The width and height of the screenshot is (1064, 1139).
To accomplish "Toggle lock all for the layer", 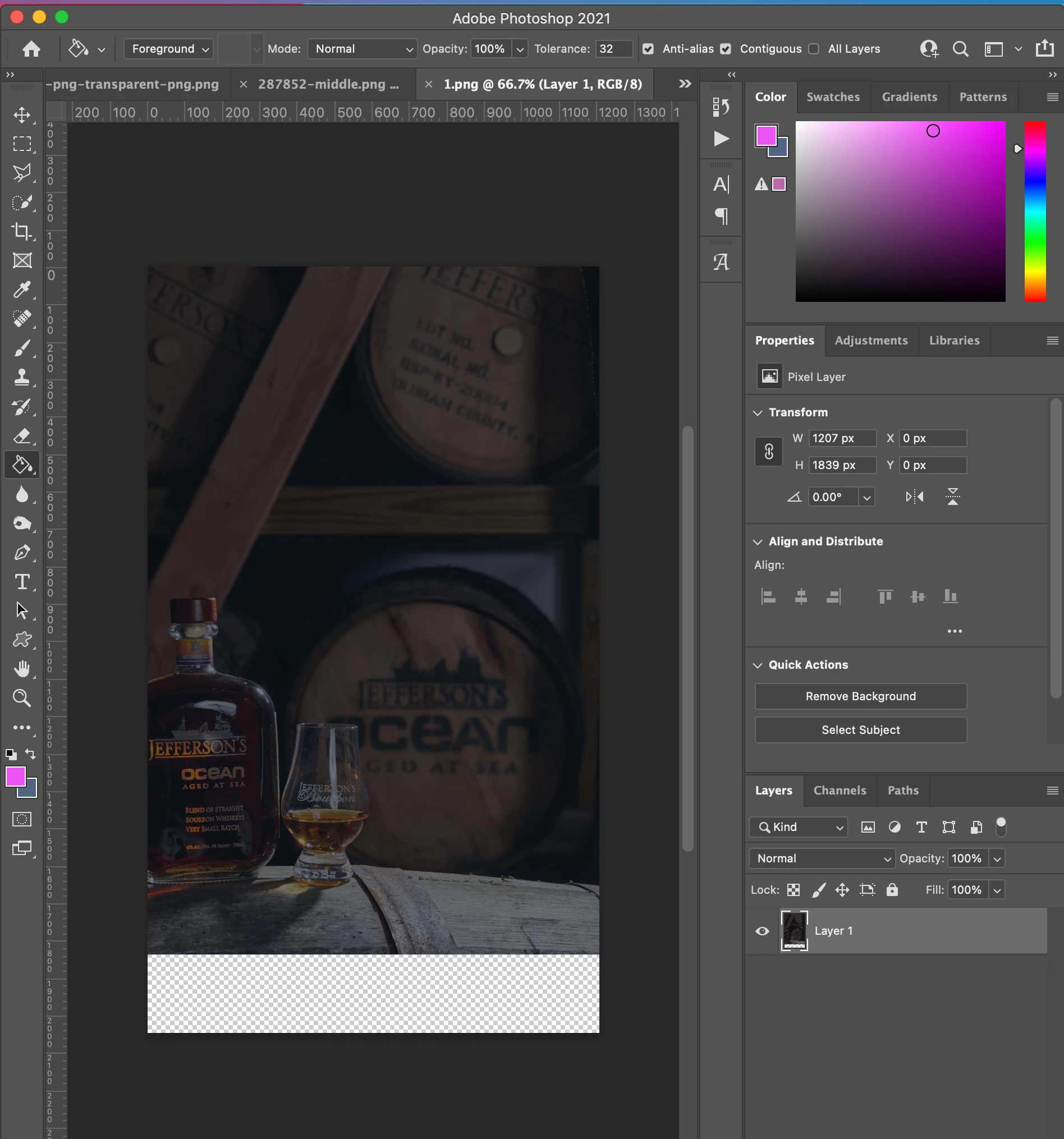I will coord(892,890).
